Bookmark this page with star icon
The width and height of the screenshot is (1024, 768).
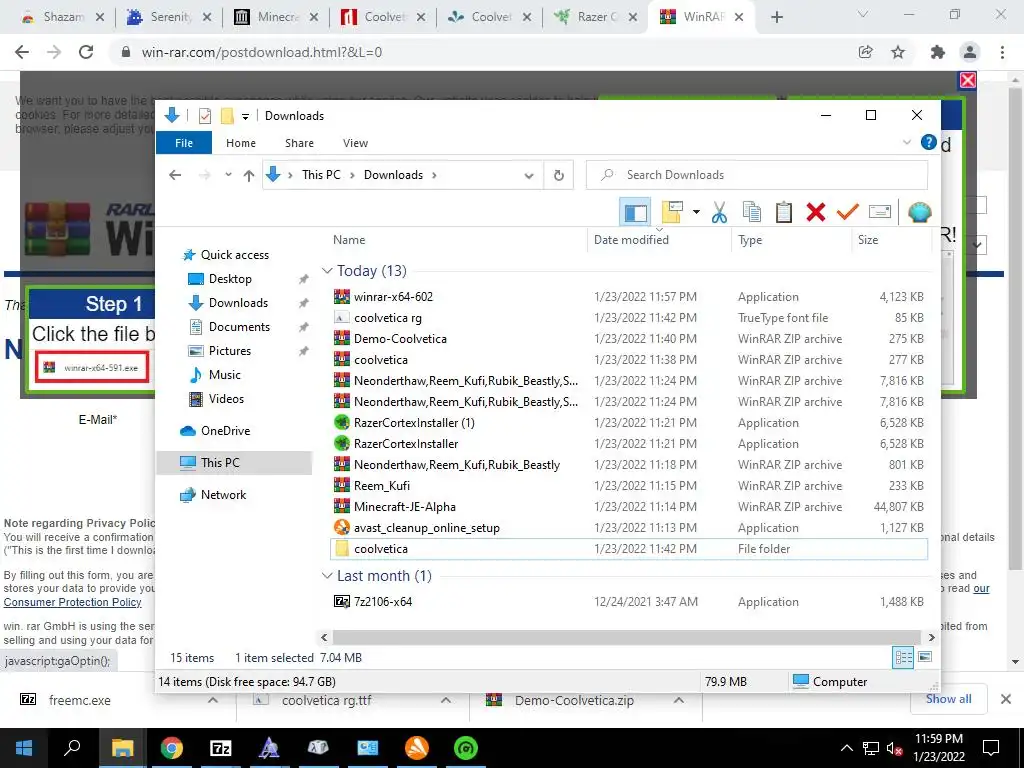point(898,52)
